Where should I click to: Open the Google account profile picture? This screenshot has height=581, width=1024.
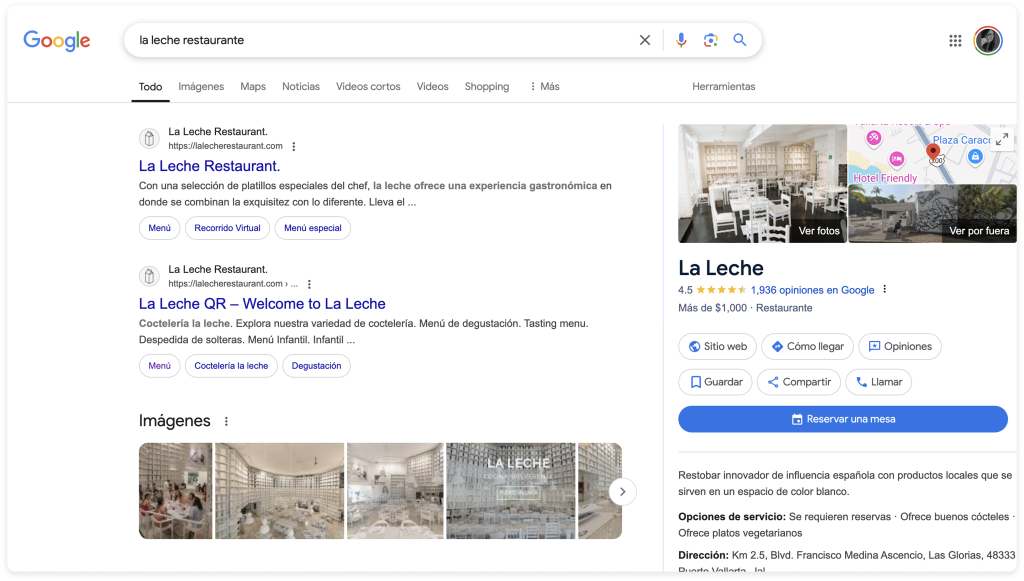988,40
